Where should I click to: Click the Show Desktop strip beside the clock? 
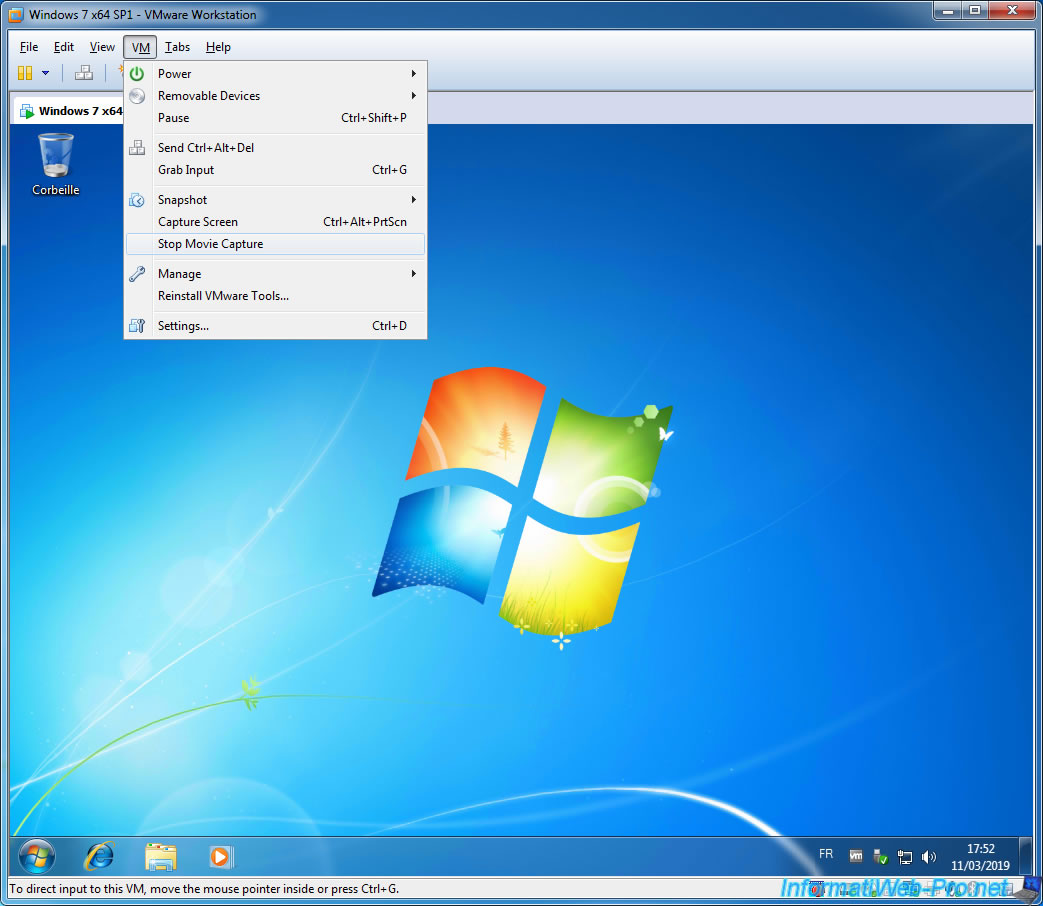point(1025,856)
